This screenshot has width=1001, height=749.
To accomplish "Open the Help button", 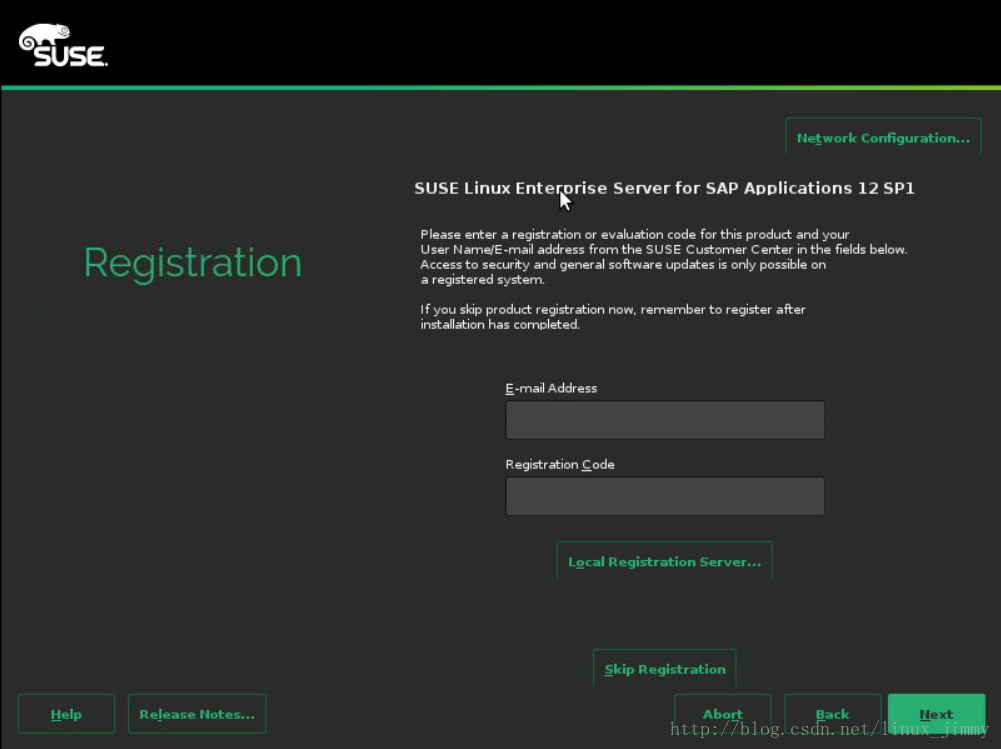I will click(66, 713).
